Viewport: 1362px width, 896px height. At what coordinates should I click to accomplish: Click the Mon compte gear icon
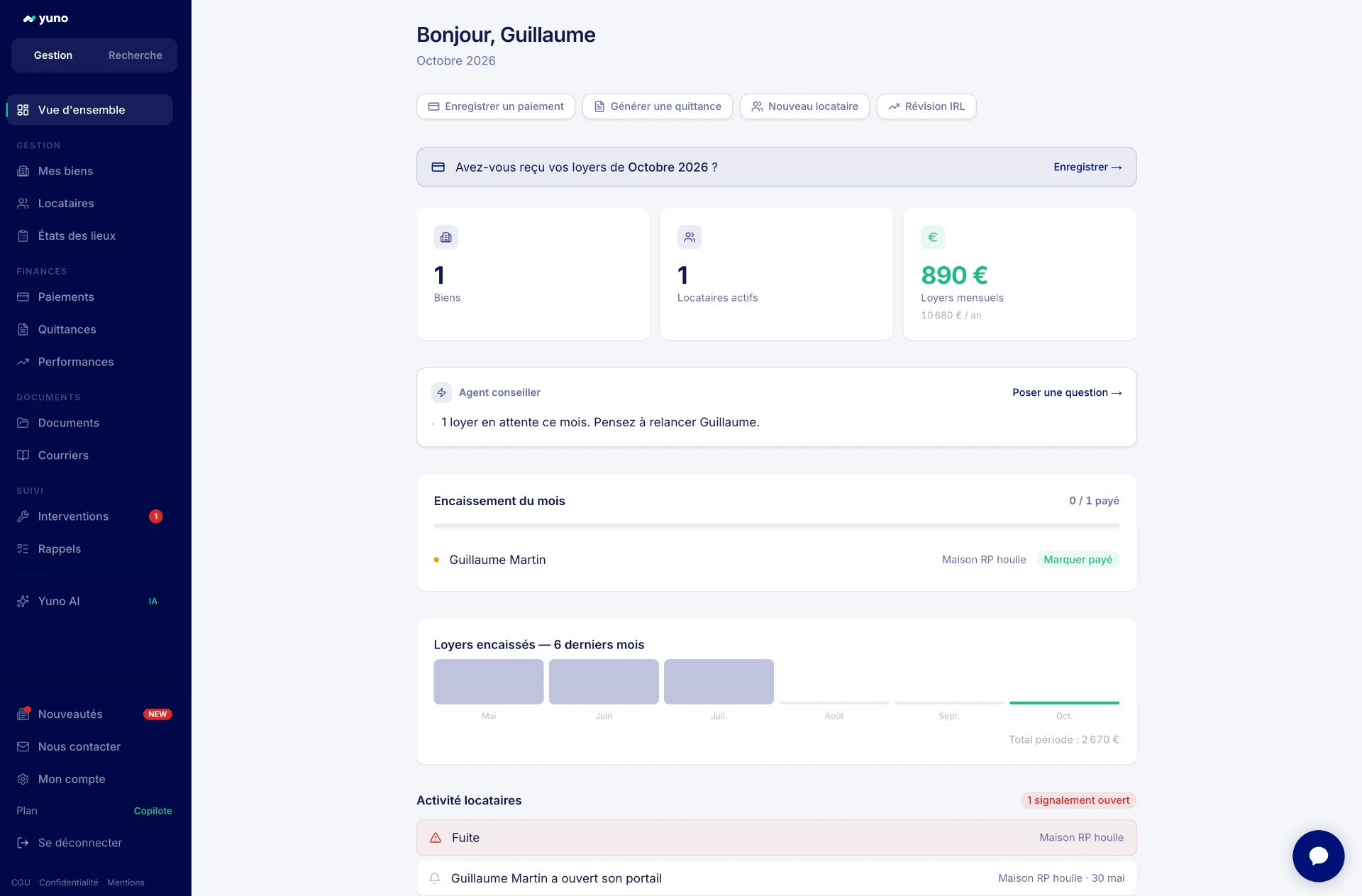[x=23, y=779]
